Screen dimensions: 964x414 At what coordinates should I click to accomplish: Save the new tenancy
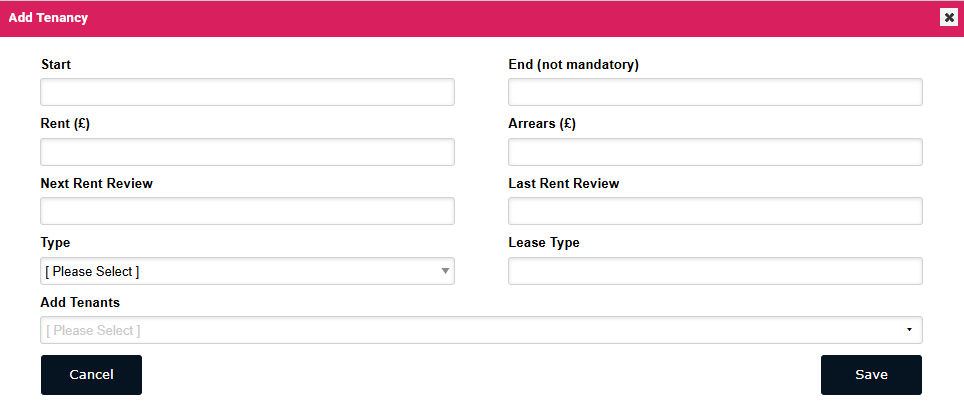click(871, 375)
